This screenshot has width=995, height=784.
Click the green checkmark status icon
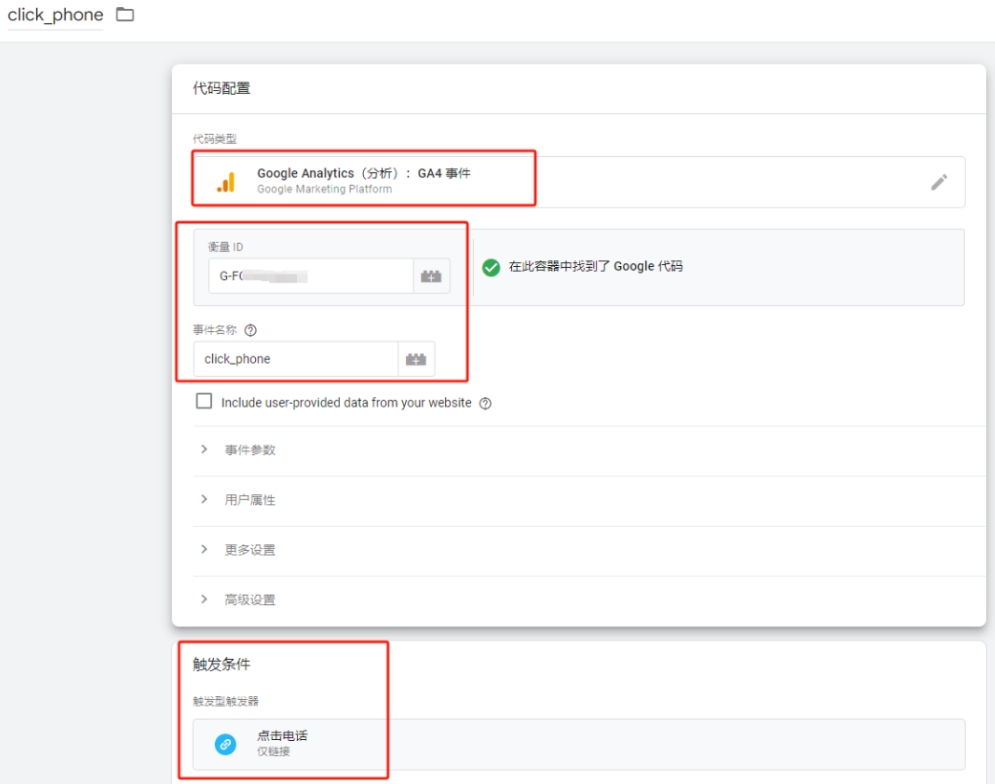pyautogui.click(x=491, y=267)
